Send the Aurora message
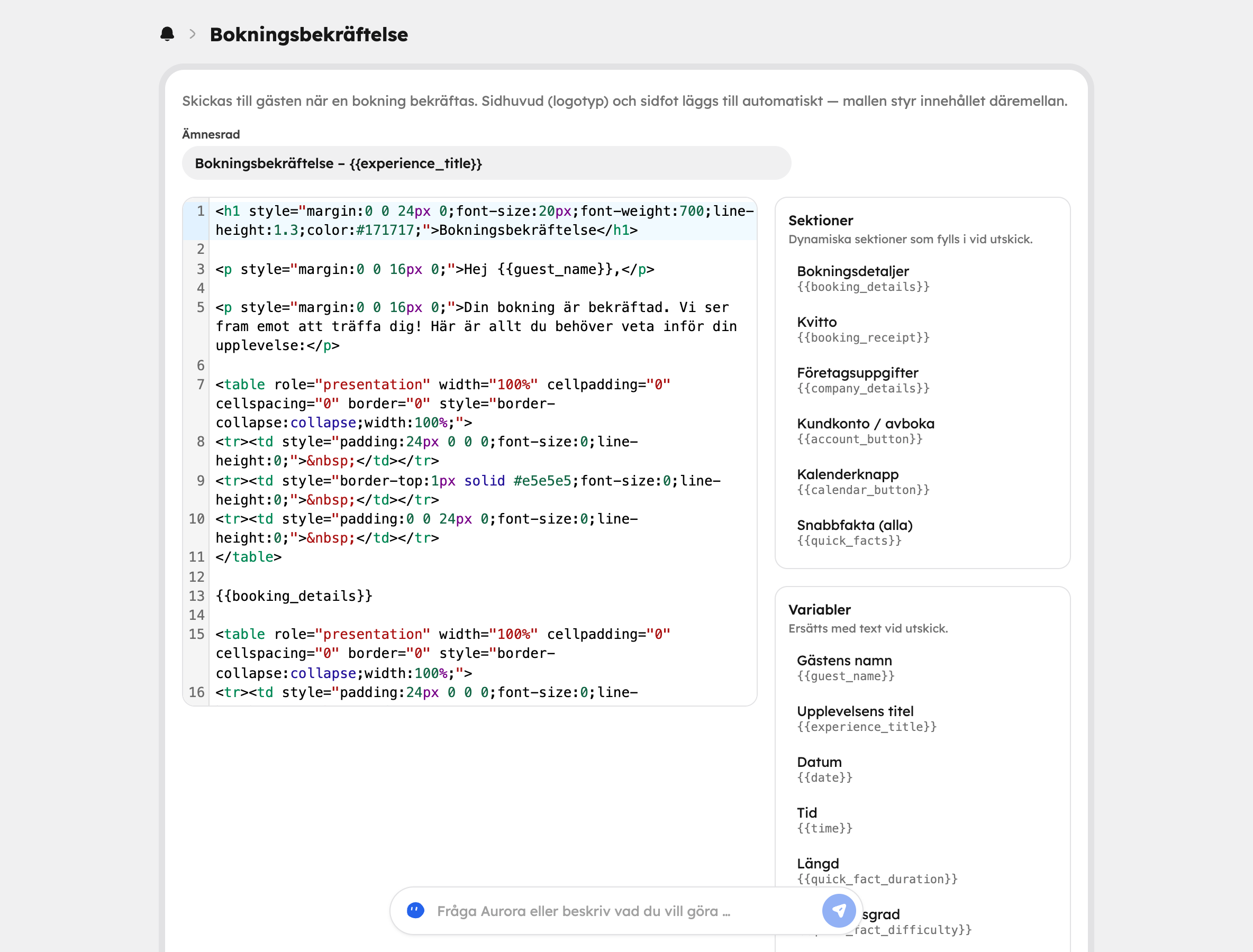Screen dimensions: 1253x952 tap(839, 911)
